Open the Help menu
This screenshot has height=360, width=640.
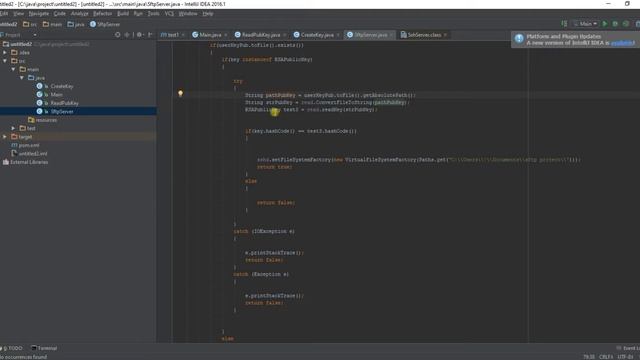pos(208,13)
